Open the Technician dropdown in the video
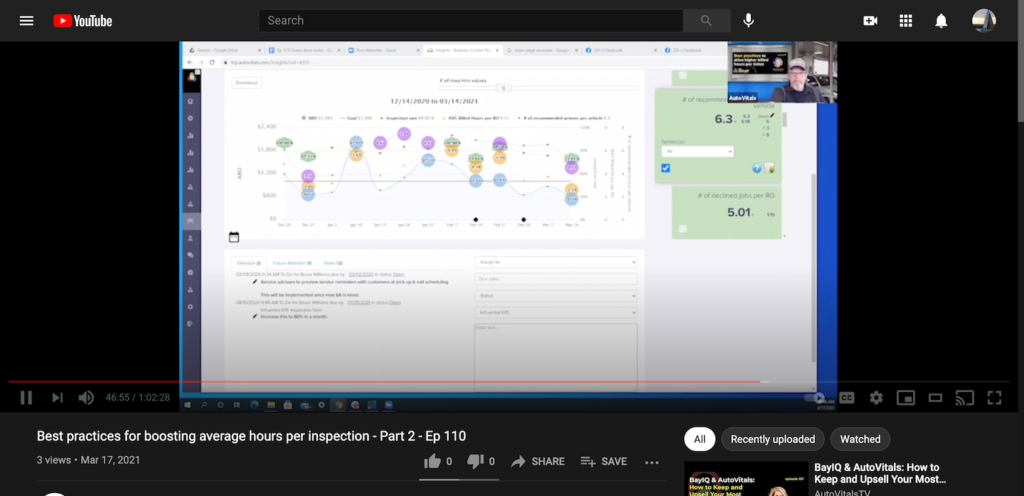This screenshot has height=496, width=1024. 697,151
